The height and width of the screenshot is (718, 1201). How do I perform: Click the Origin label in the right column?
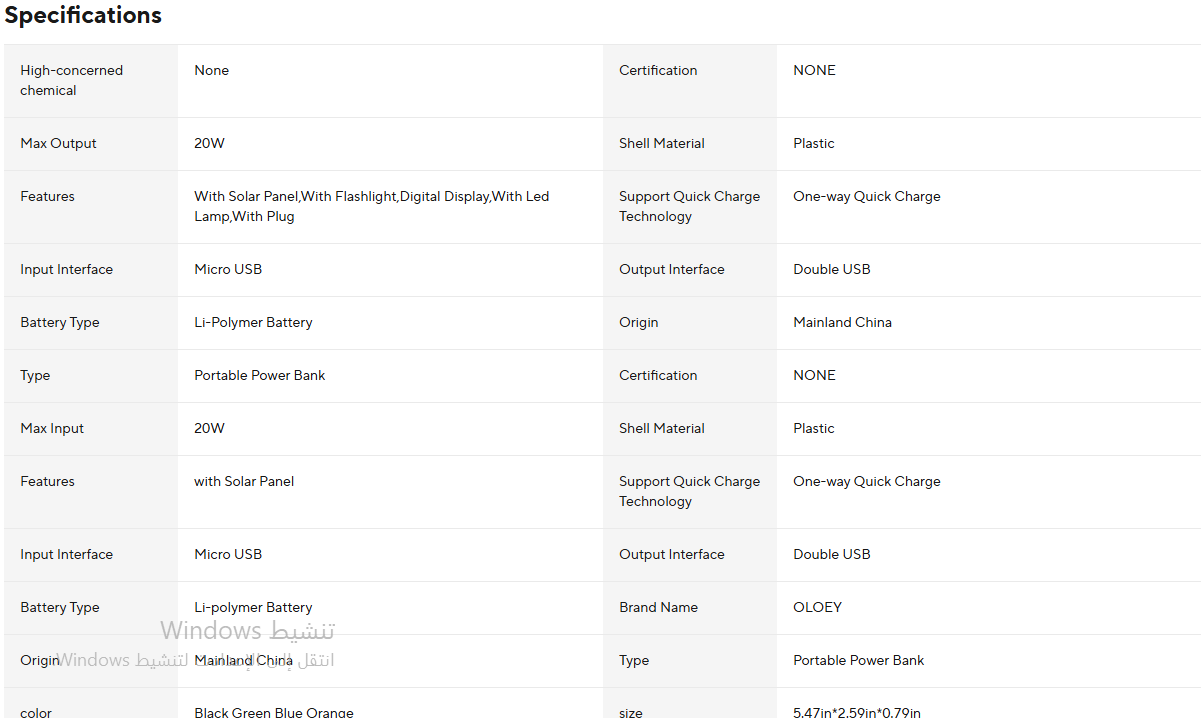(638, 322)
